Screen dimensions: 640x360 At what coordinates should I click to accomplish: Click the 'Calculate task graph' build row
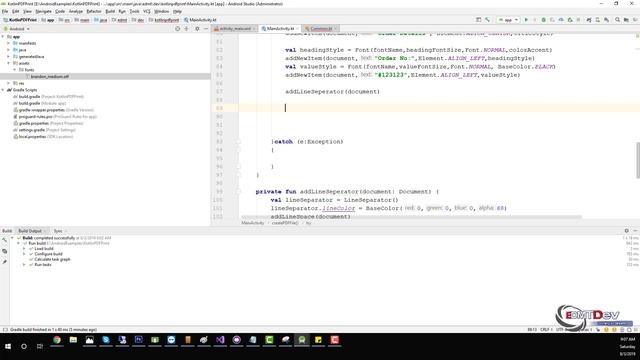pyautogui.click(x=52, y=259)
